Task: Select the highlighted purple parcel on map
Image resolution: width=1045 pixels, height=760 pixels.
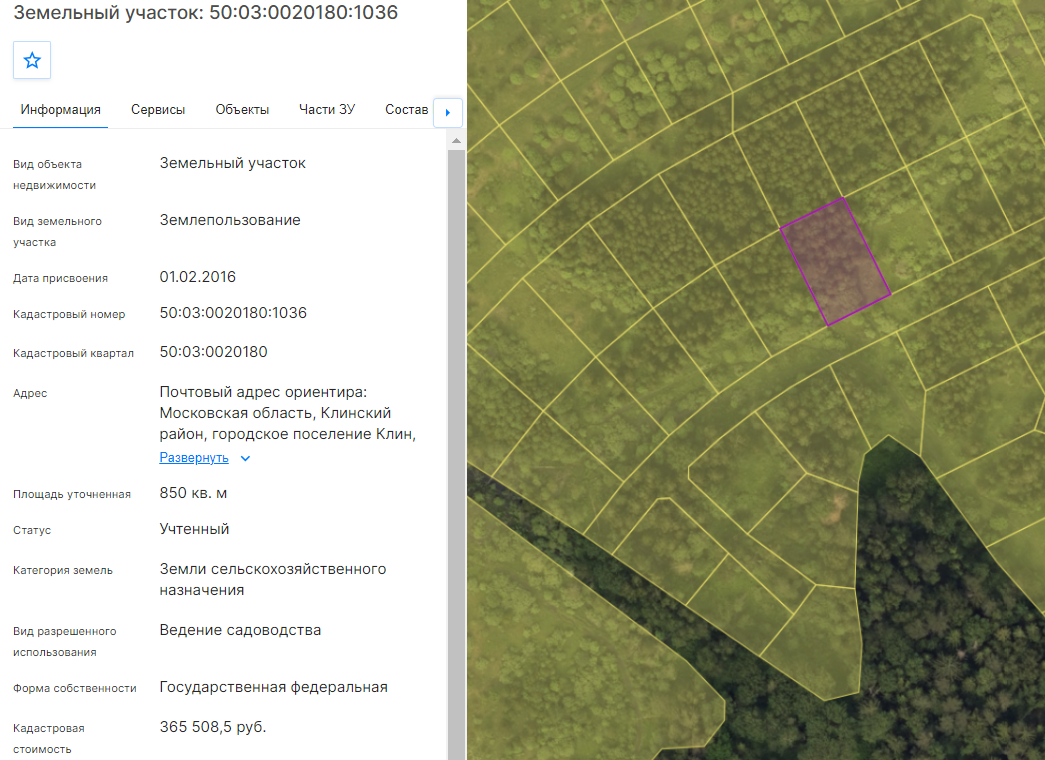Action: [835, 261]
